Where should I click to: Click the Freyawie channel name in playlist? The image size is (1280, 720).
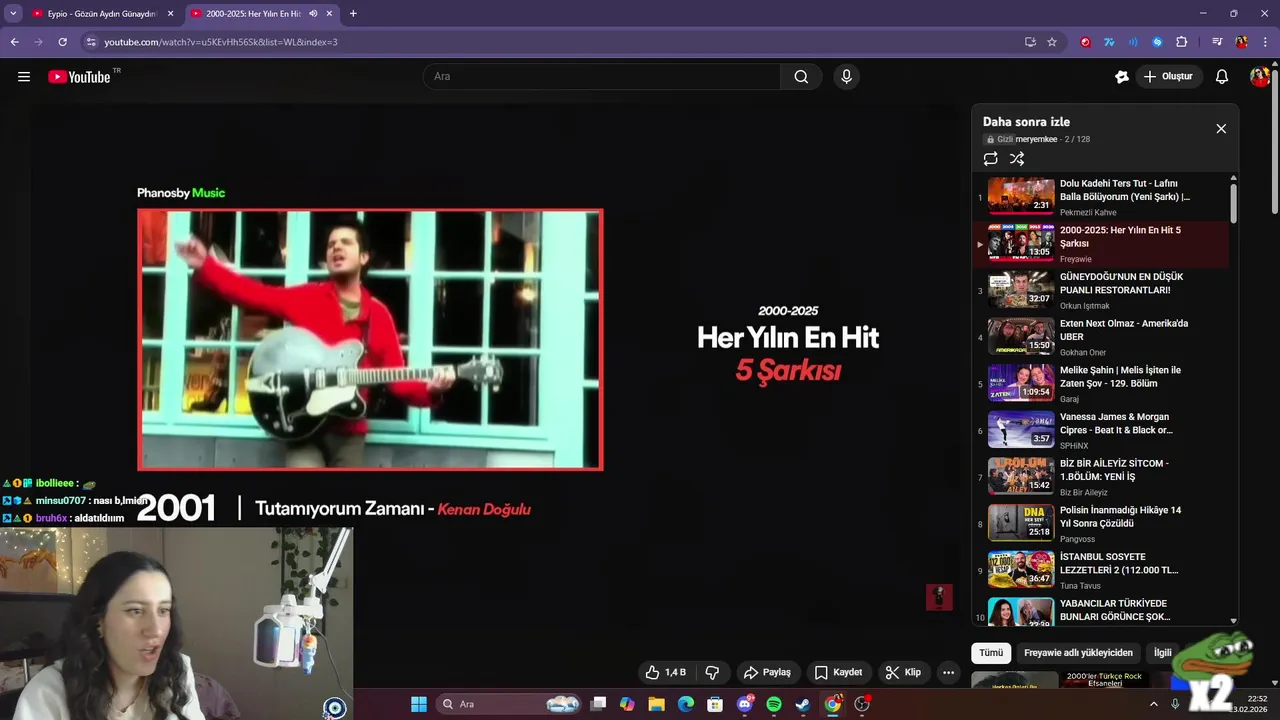(1076, 259)
